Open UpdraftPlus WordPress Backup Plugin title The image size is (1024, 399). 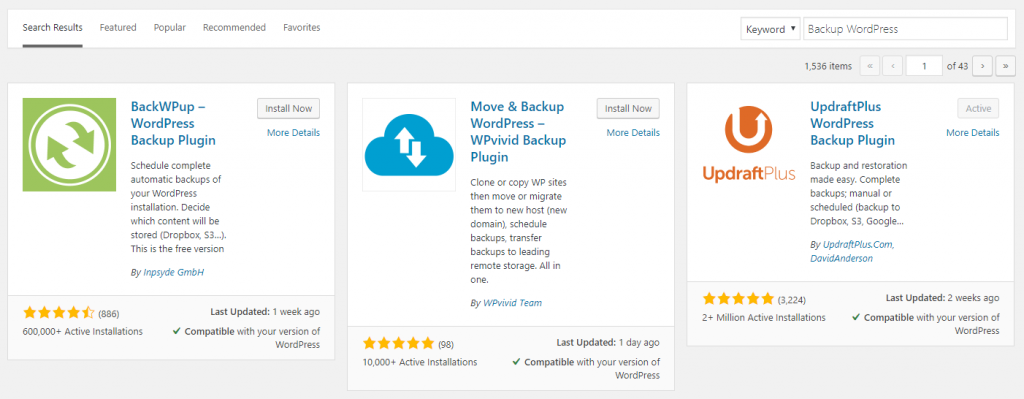click(x=852, y=123)
